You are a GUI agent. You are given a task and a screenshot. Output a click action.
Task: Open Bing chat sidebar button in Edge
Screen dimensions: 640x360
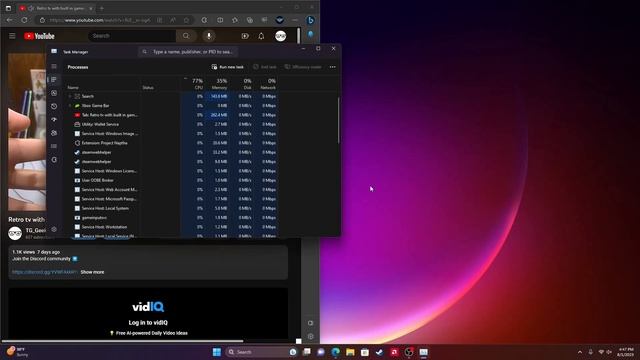coord(311,20)
